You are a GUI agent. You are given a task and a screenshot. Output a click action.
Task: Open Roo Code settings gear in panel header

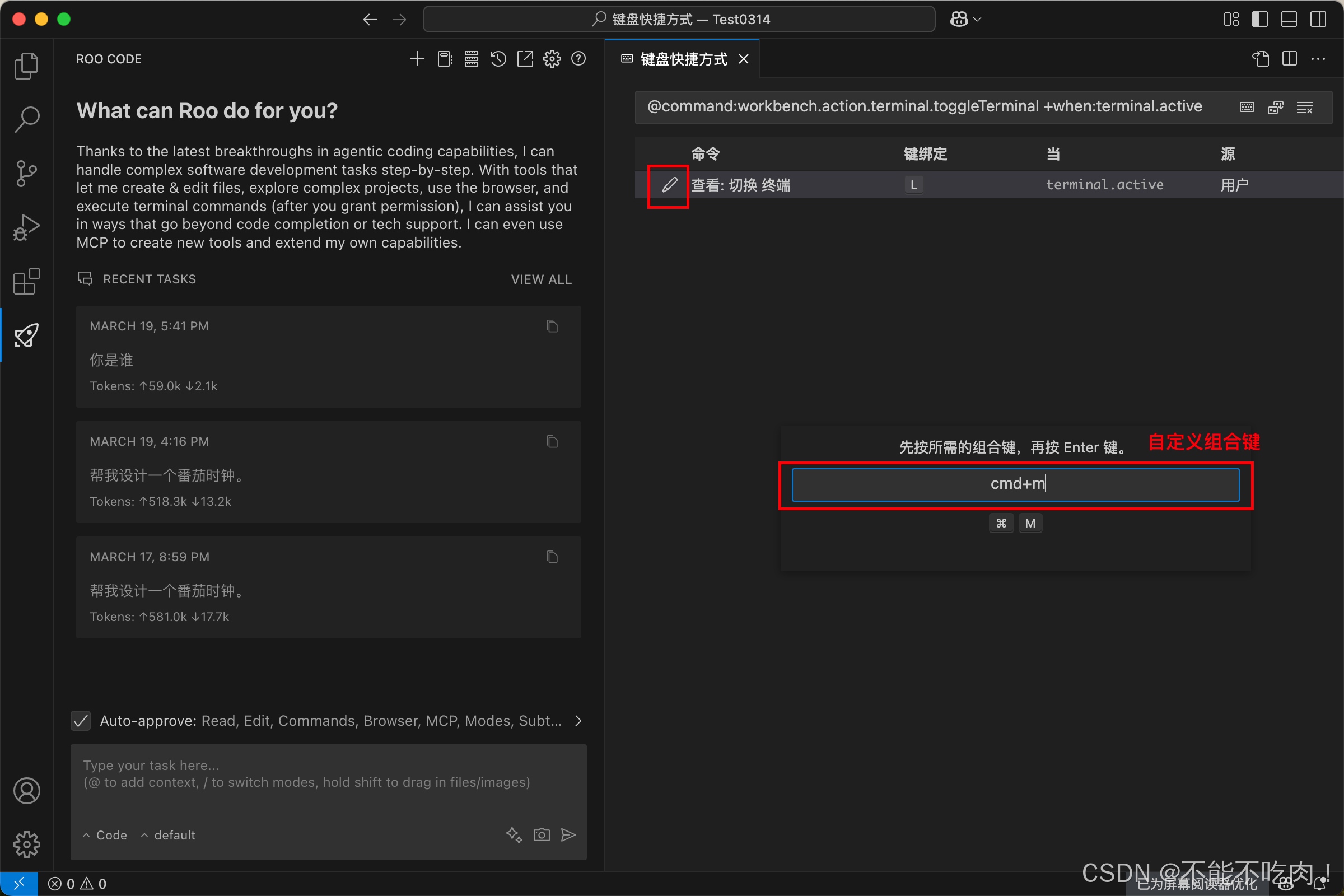(552, 59)
